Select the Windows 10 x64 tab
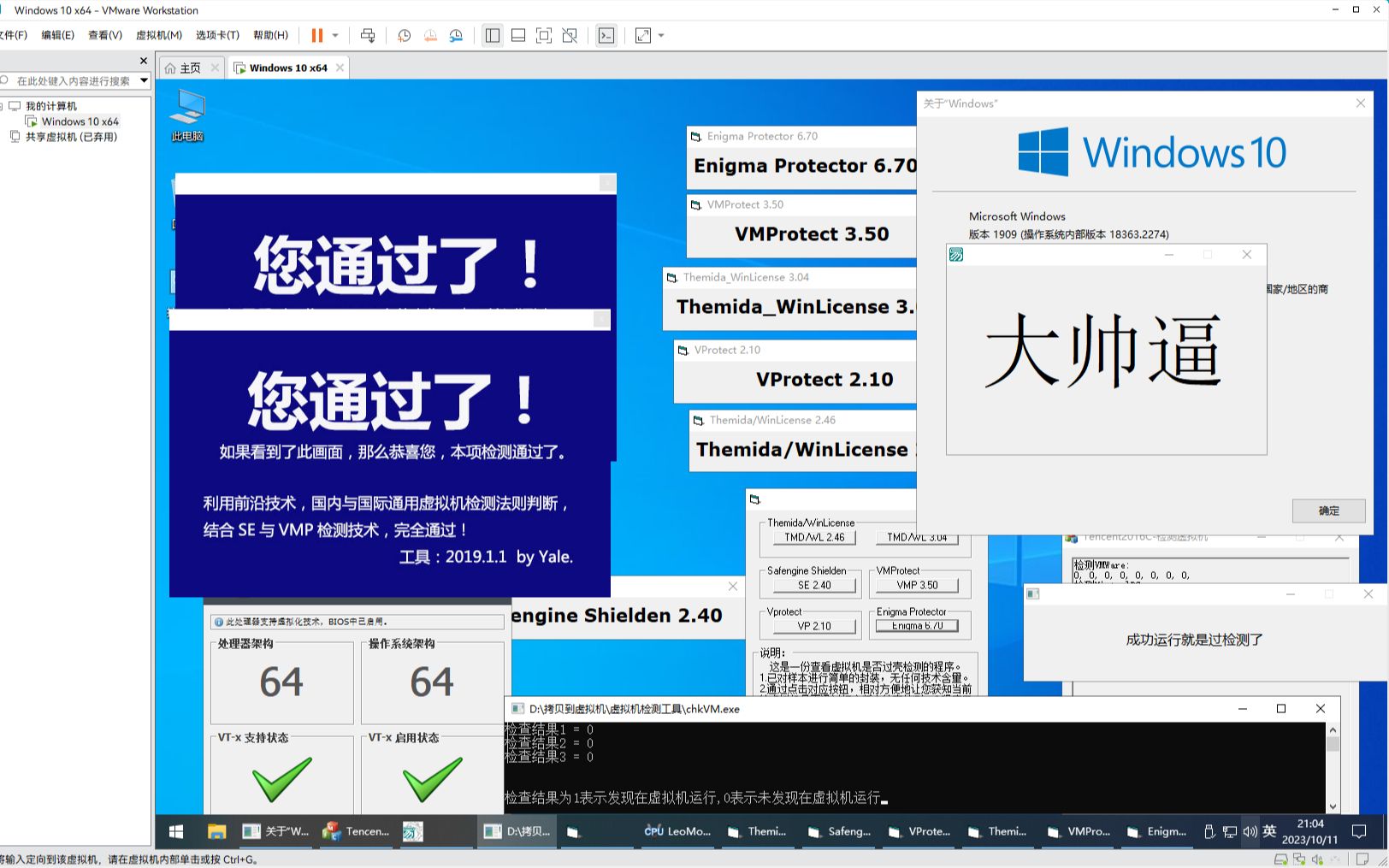Viewport: 1389px width, 868px height. pyautogui.click(x=288, y=68)
